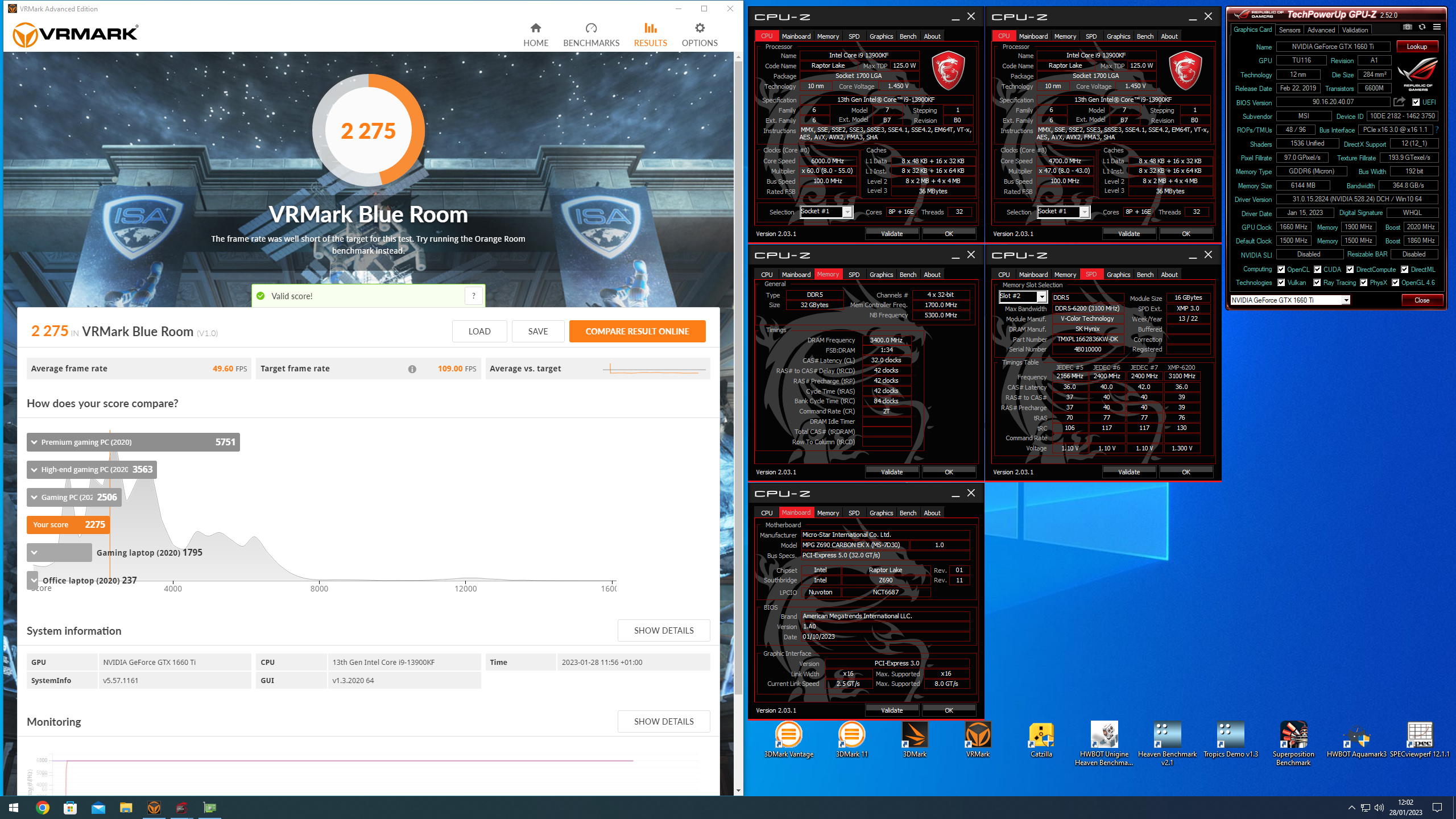
Task: Switch to the Sensors tab in GPU-Z
Action: tap(1289, 30)
